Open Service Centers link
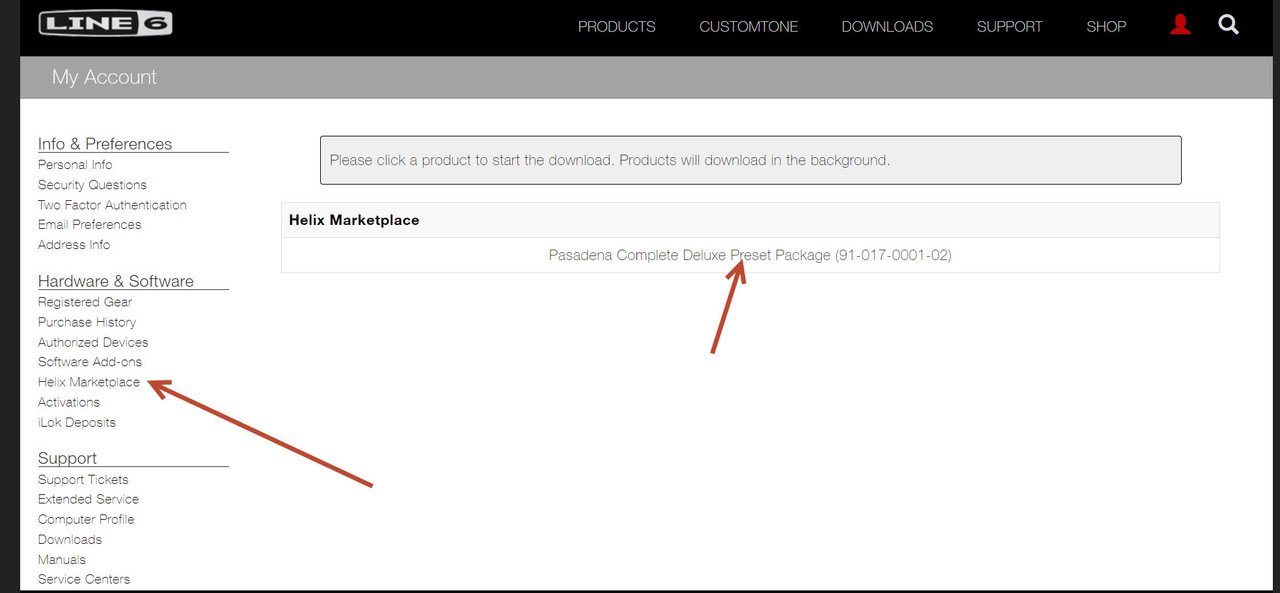This screenshot has height=593, width=1280. [x=84, y=579]
